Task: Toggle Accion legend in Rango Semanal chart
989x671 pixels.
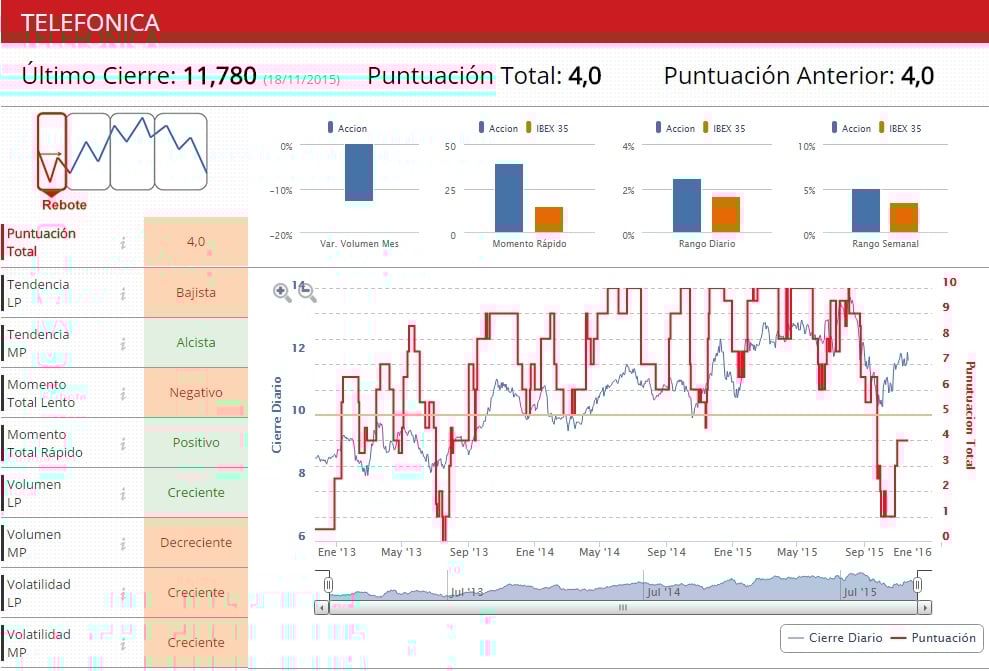Action: tap(851, 128)
